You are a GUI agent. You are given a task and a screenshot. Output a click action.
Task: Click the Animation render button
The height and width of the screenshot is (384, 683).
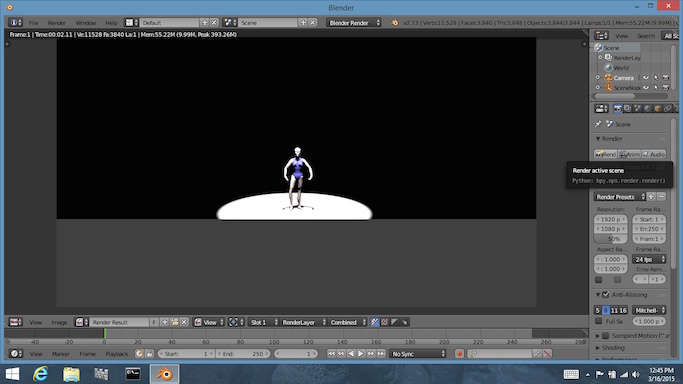point(629,154)
